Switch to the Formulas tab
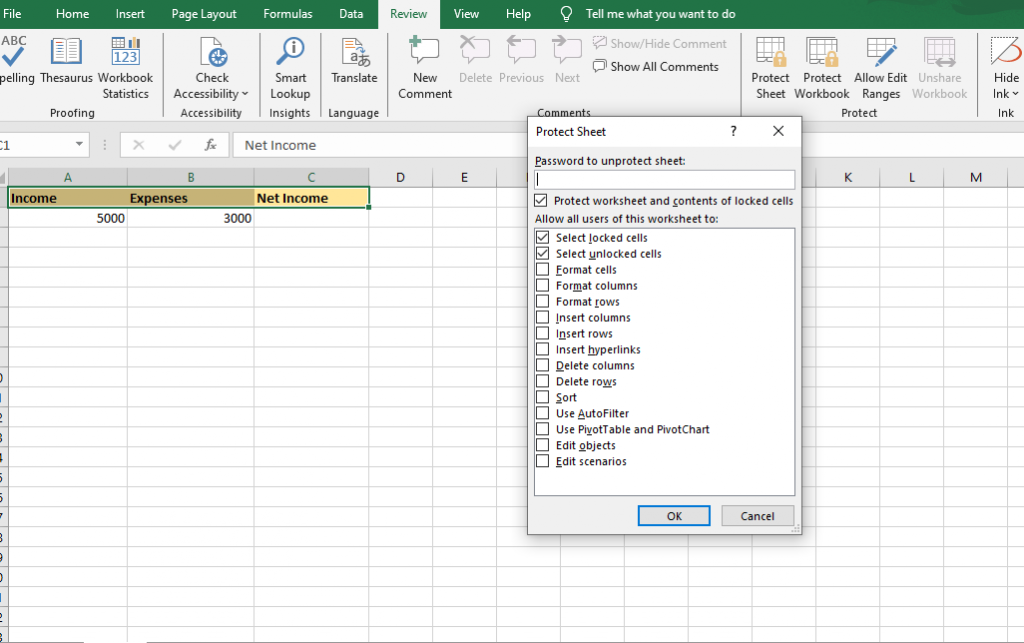The image size is (1024, 643). (287, 14)
